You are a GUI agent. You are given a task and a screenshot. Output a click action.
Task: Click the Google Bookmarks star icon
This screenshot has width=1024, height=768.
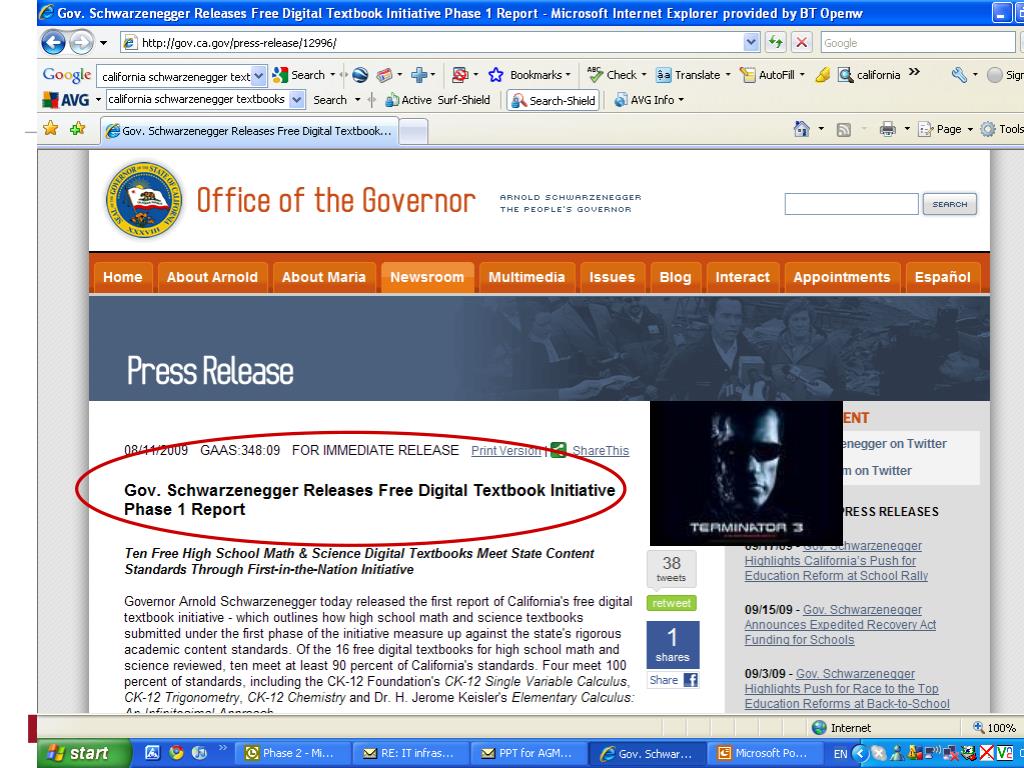496,75
